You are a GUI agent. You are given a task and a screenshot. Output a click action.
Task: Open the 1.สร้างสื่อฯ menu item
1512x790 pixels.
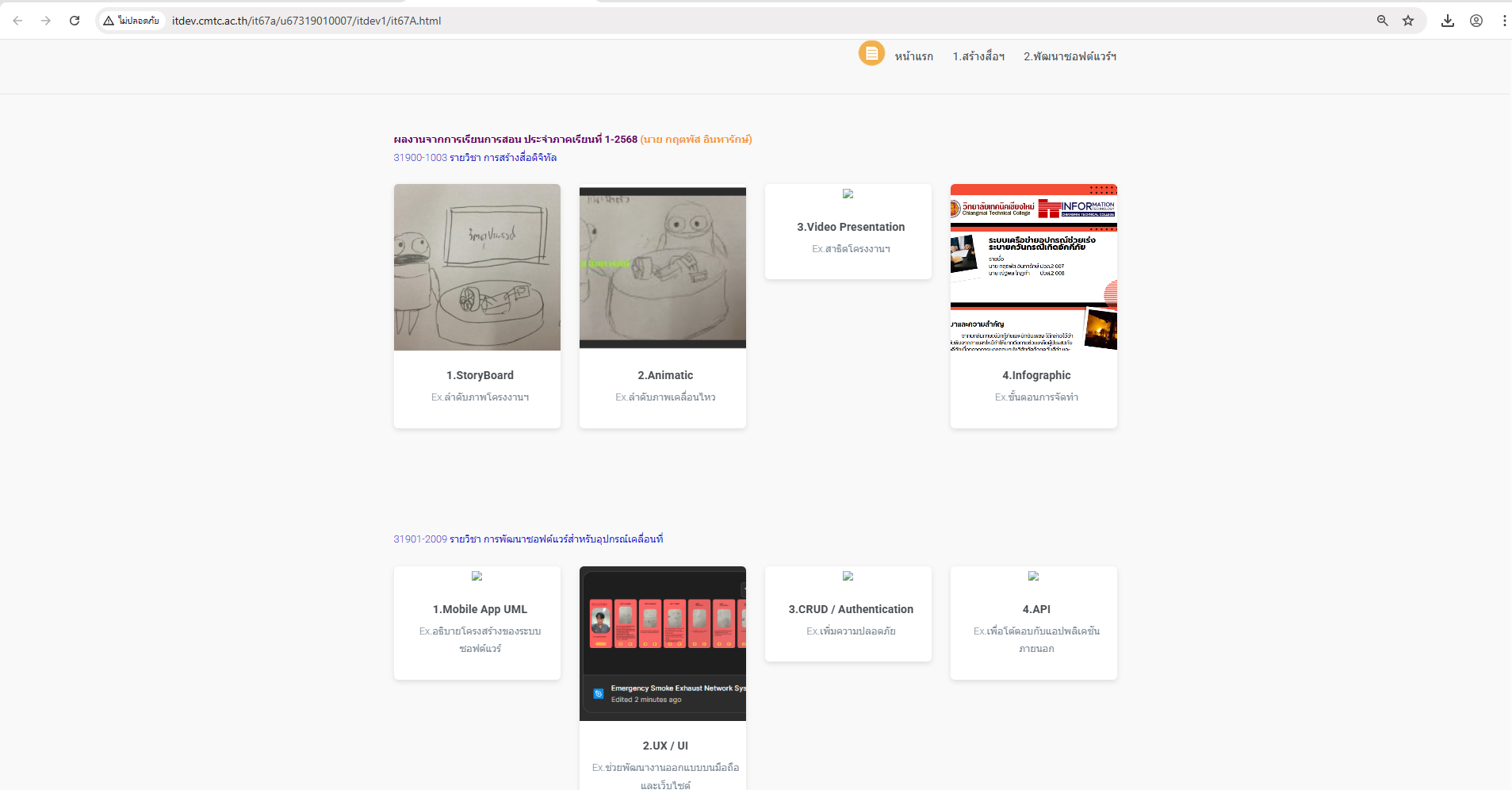[978, 56]
